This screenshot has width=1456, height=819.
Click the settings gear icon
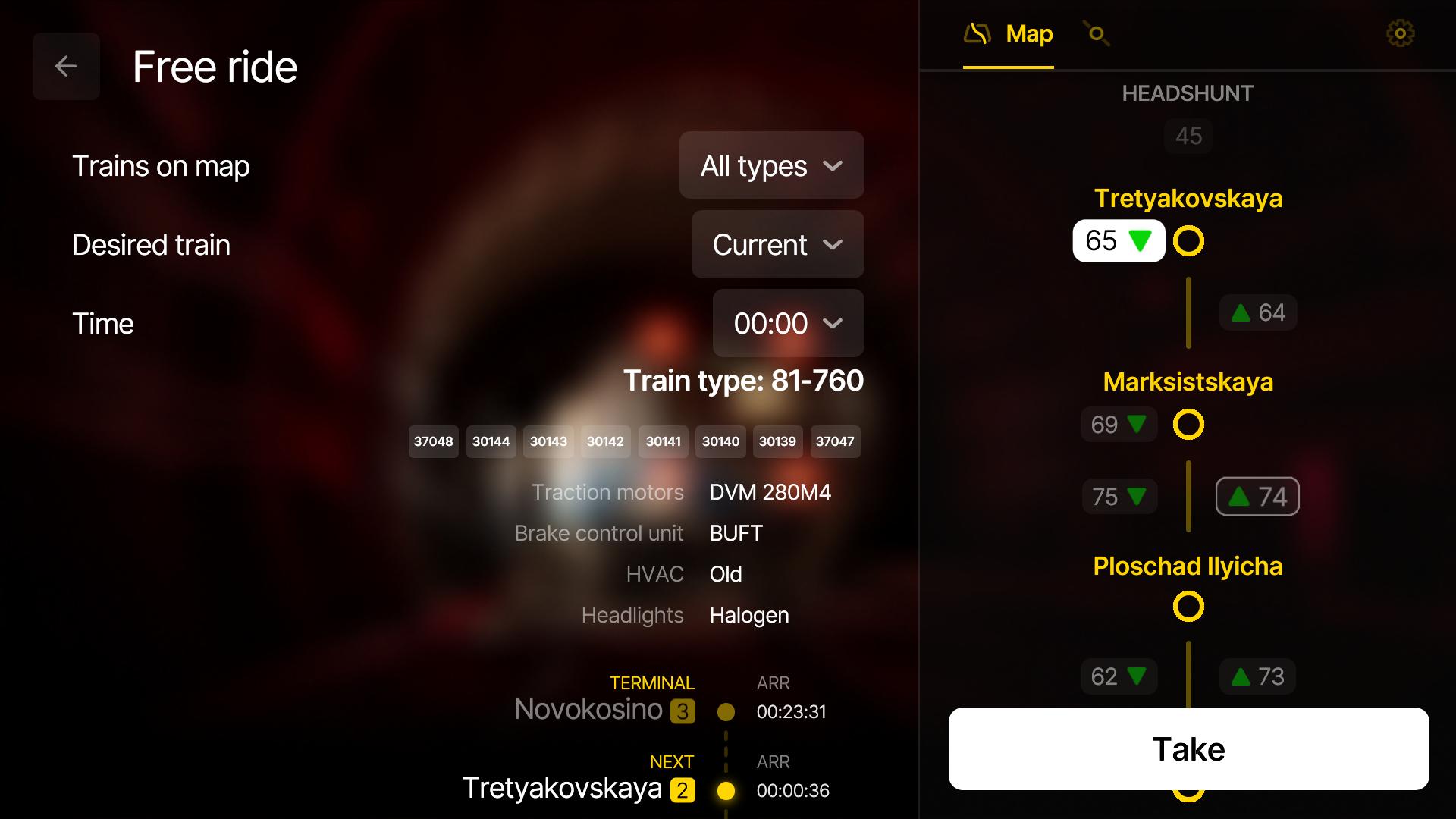1401,33
